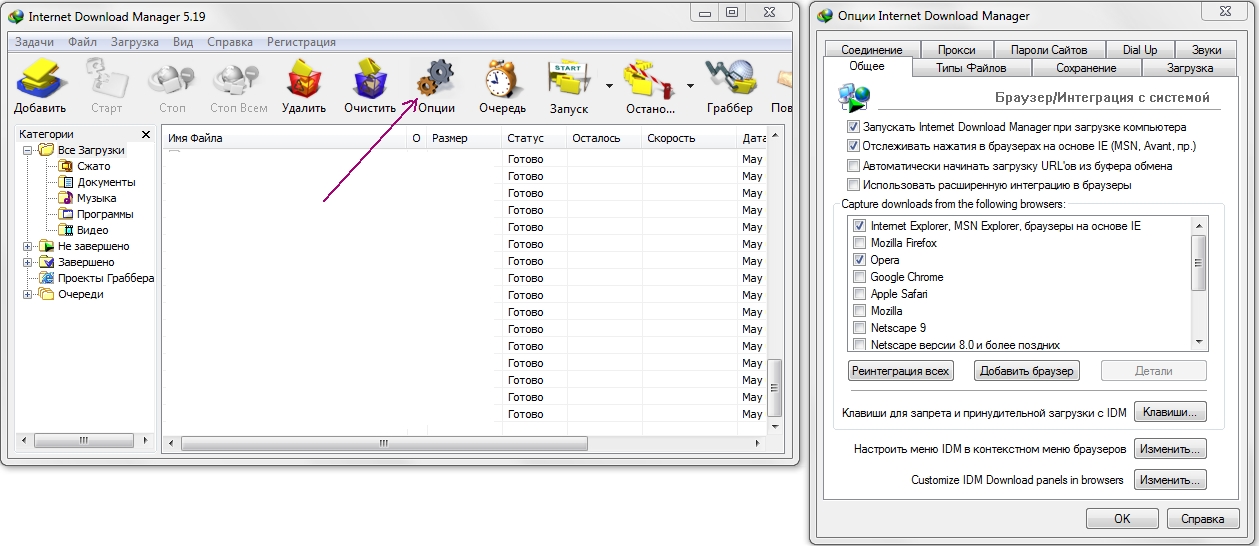Screen dimensions: 1259x546
Task: Open the Очередь scheduler clock icon
Action: coord(502,78)
